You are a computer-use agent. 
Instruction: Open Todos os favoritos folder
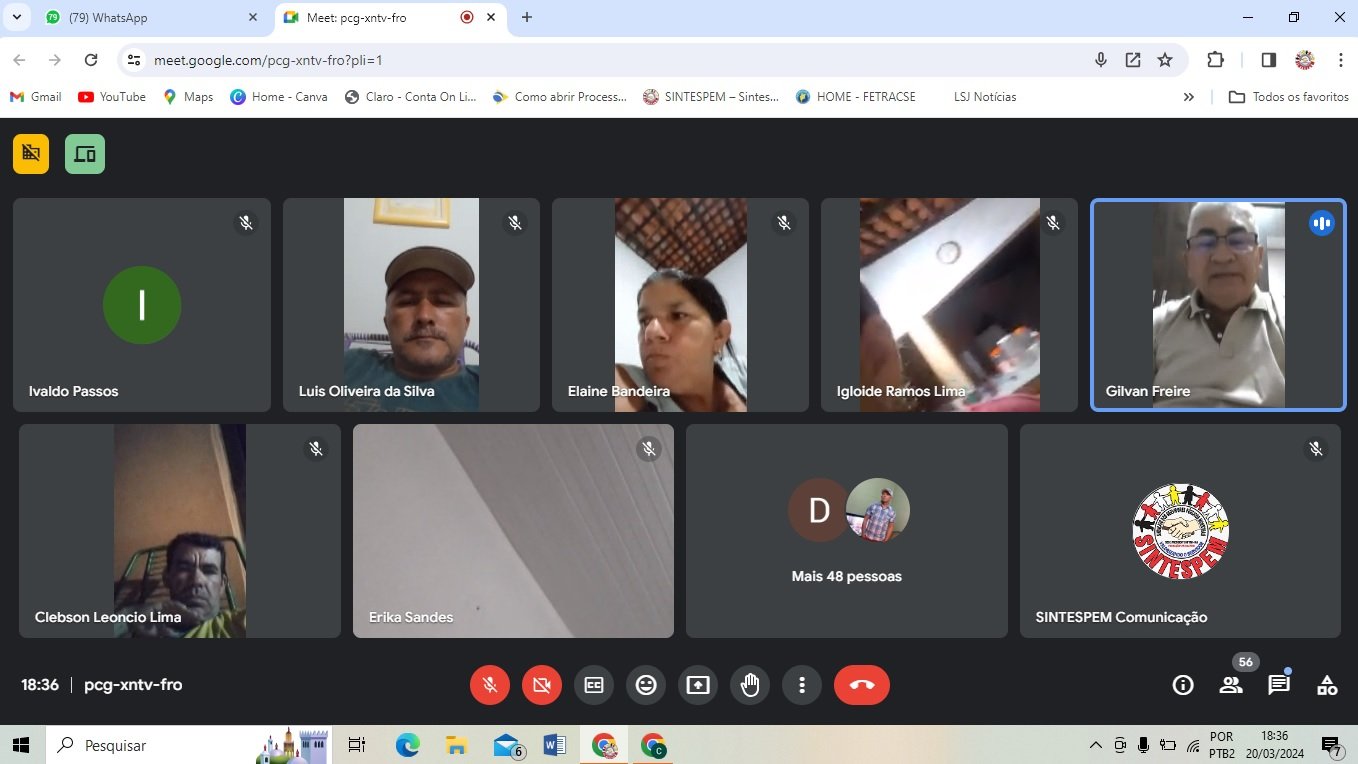tap(1288, 97)
